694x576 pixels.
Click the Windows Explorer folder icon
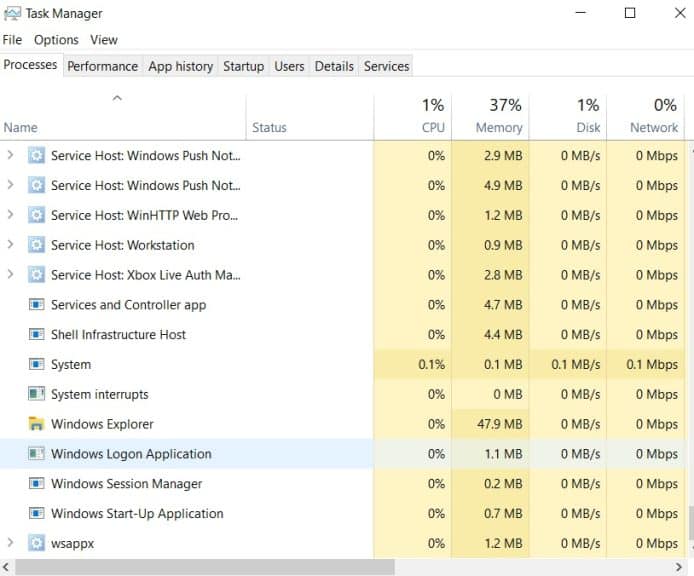click(36, 424)
